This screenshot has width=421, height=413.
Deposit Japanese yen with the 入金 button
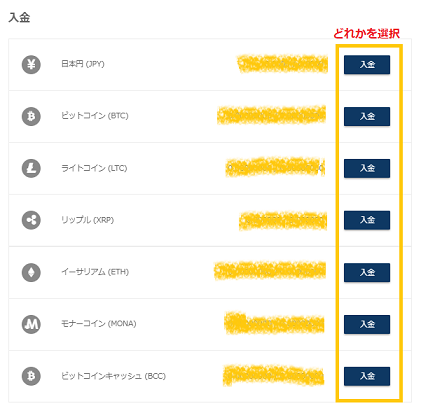pyautogui.click(x=367, y=64)
